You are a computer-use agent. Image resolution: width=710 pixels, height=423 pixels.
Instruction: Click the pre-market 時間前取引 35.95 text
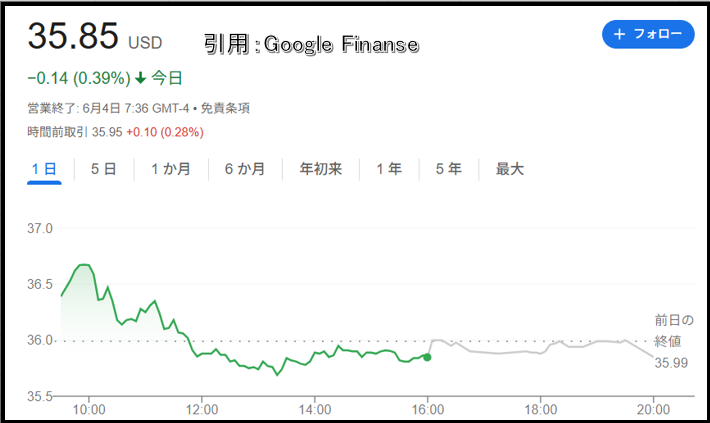75,132
